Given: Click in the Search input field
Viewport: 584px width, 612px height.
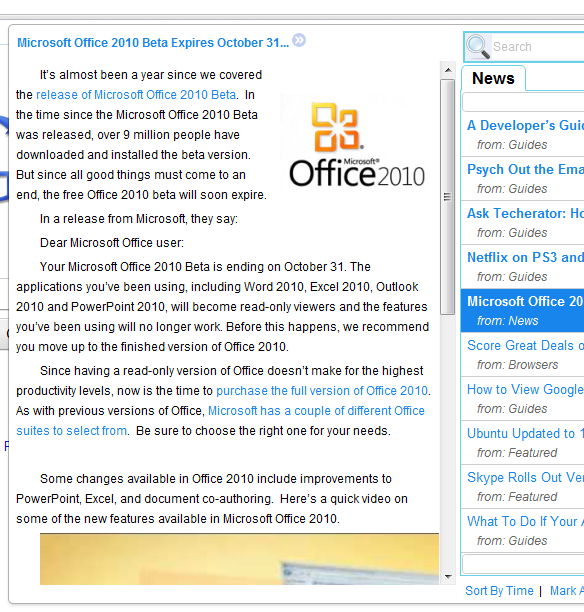Looking at the screenshot, I should pyautogui.click(x=538, y=47).
